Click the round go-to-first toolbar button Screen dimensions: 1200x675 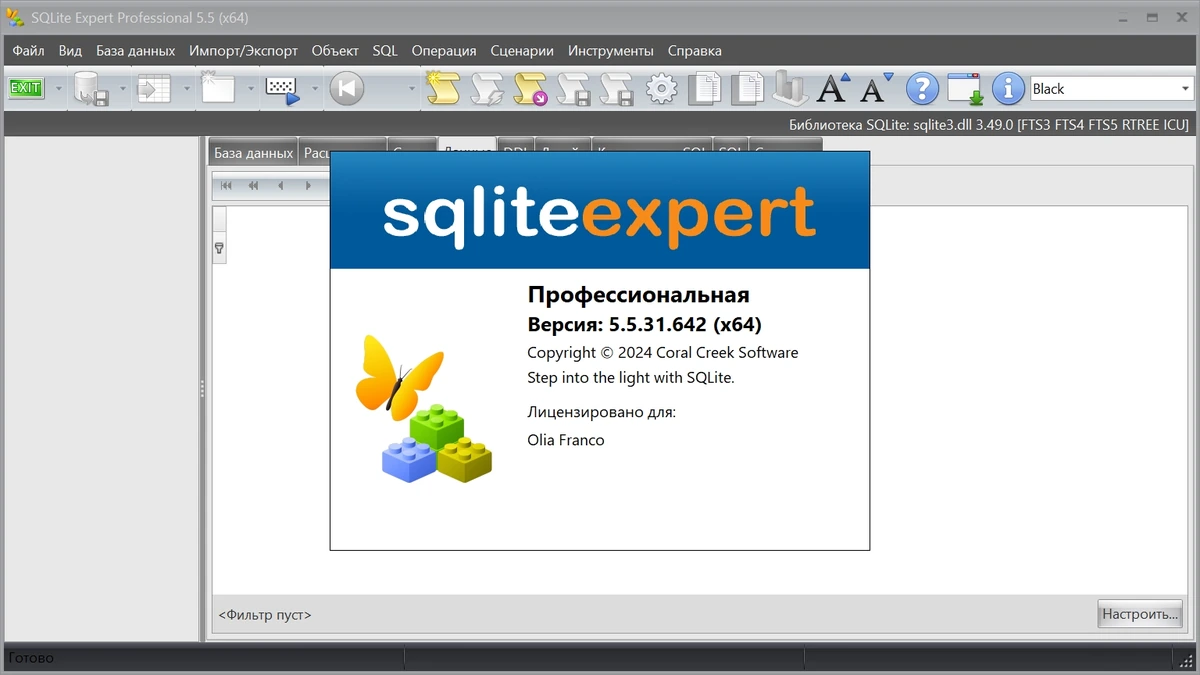click(346, 89)
